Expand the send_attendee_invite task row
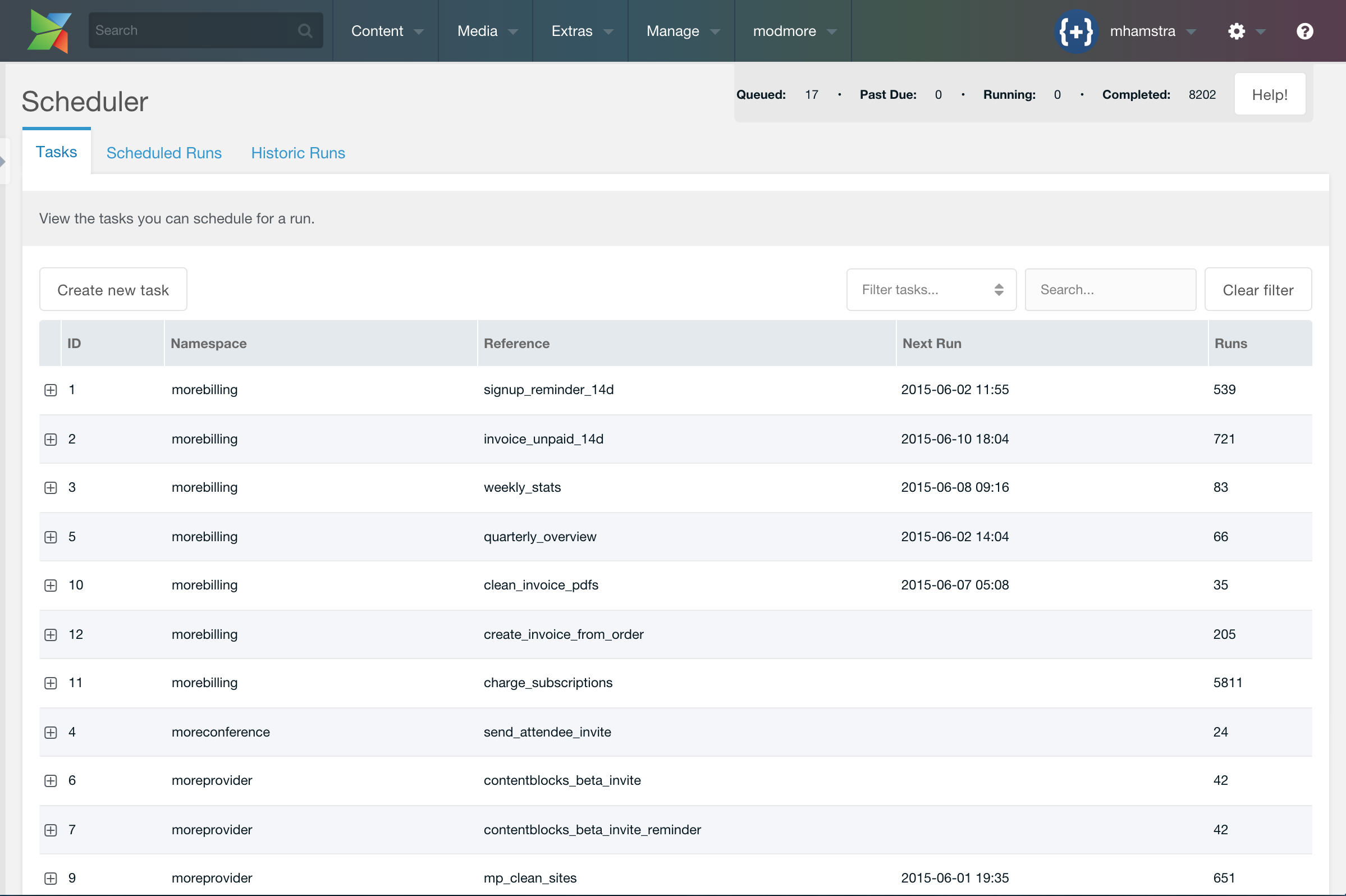The width and height of the screenshot is (1346, 896). 51,733
